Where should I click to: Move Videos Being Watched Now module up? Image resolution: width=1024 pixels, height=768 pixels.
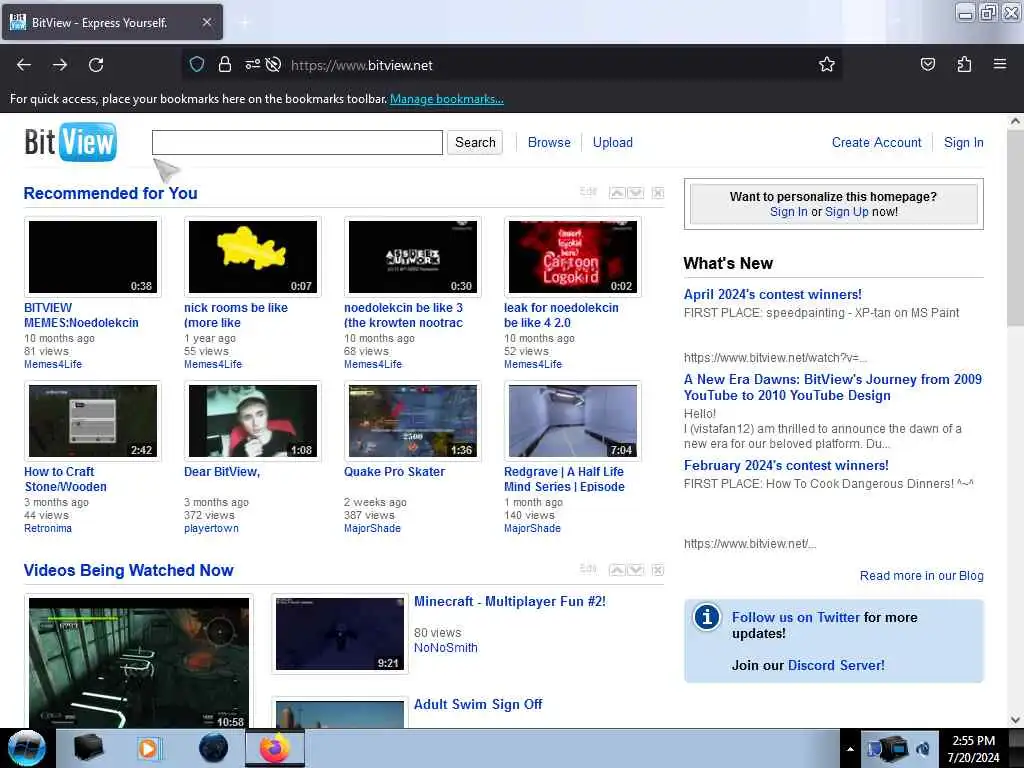click(x=617, y=570)
